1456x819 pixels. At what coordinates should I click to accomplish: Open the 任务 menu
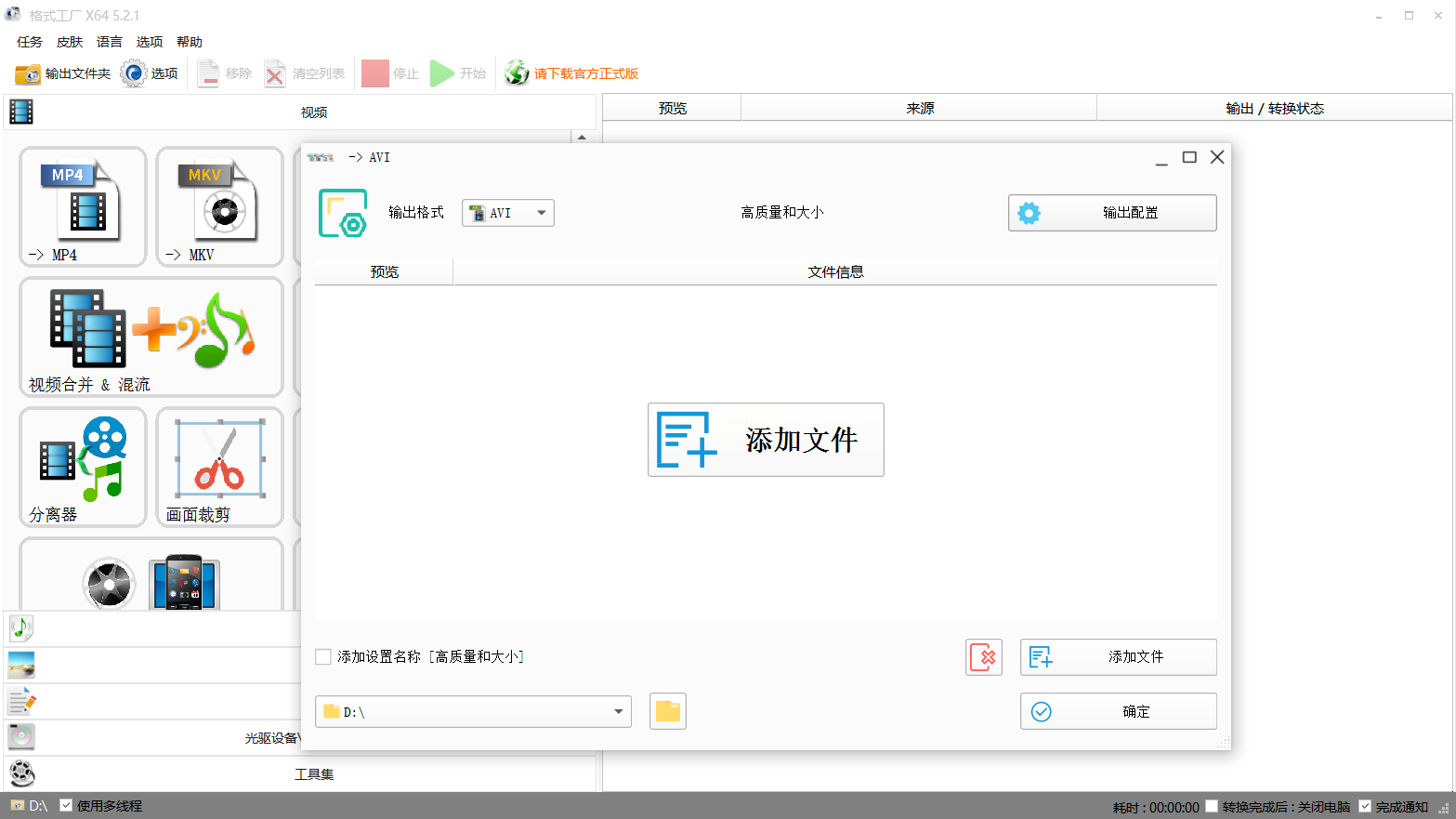pos(30,42)
